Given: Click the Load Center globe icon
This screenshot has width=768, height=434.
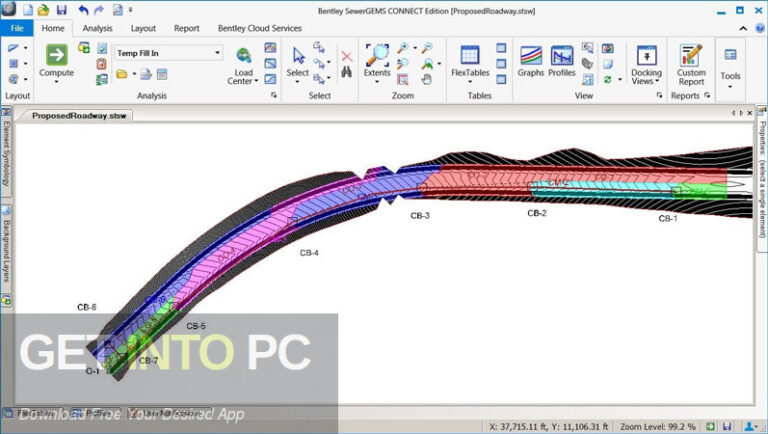Looking at the screenshot, I should coord(243,55).
